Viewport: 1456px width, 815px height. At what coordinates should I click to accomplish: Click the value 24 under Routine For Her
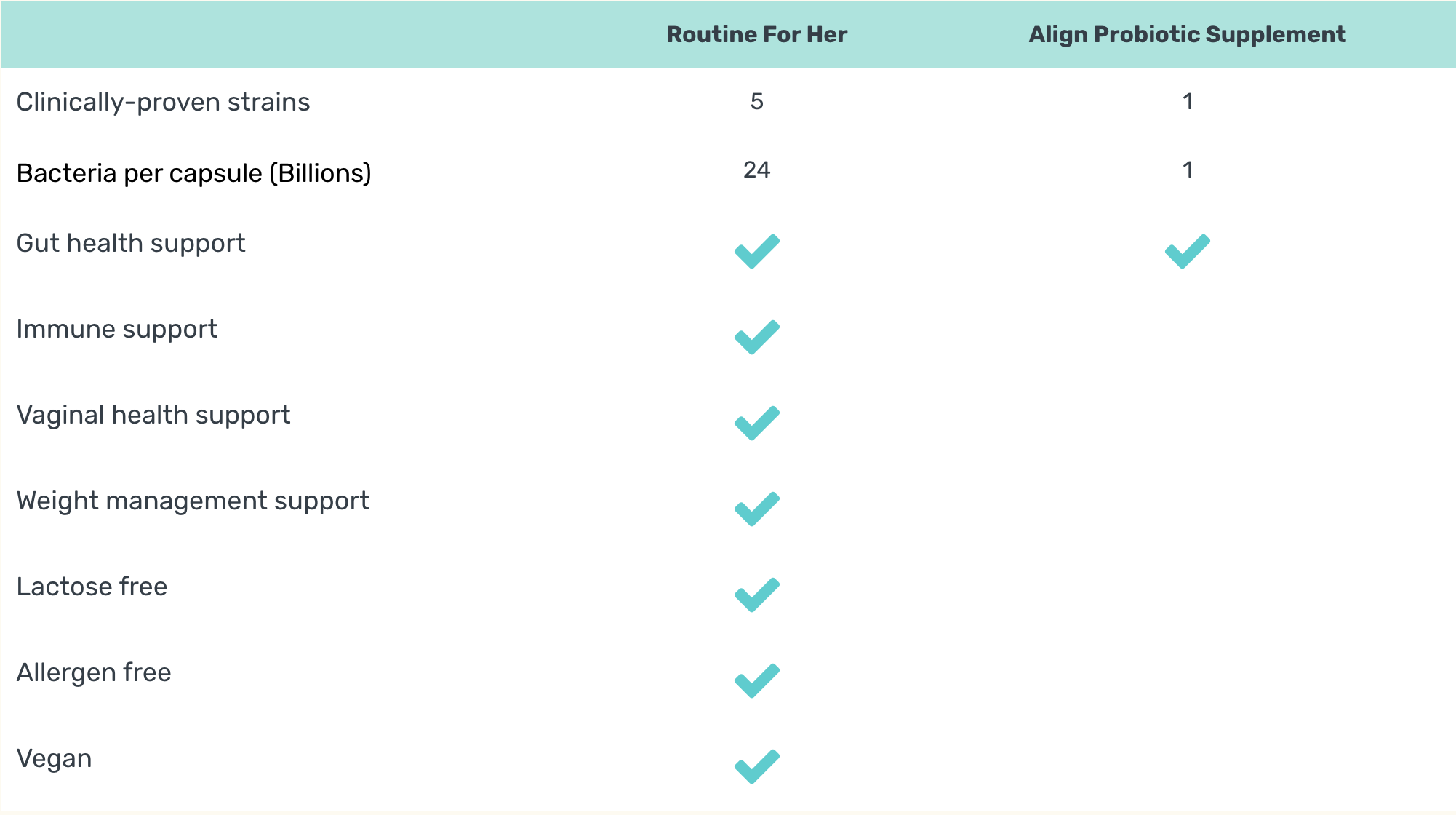pyautogui.click(x=756, y=170)
